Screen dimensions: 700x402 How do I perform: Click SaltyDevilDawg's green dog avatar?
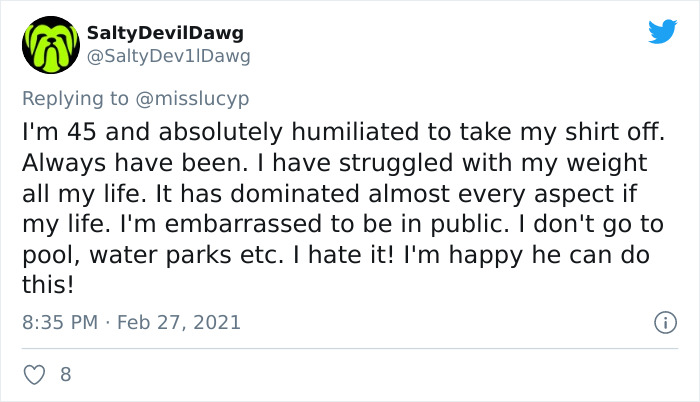tap(50, 45)
